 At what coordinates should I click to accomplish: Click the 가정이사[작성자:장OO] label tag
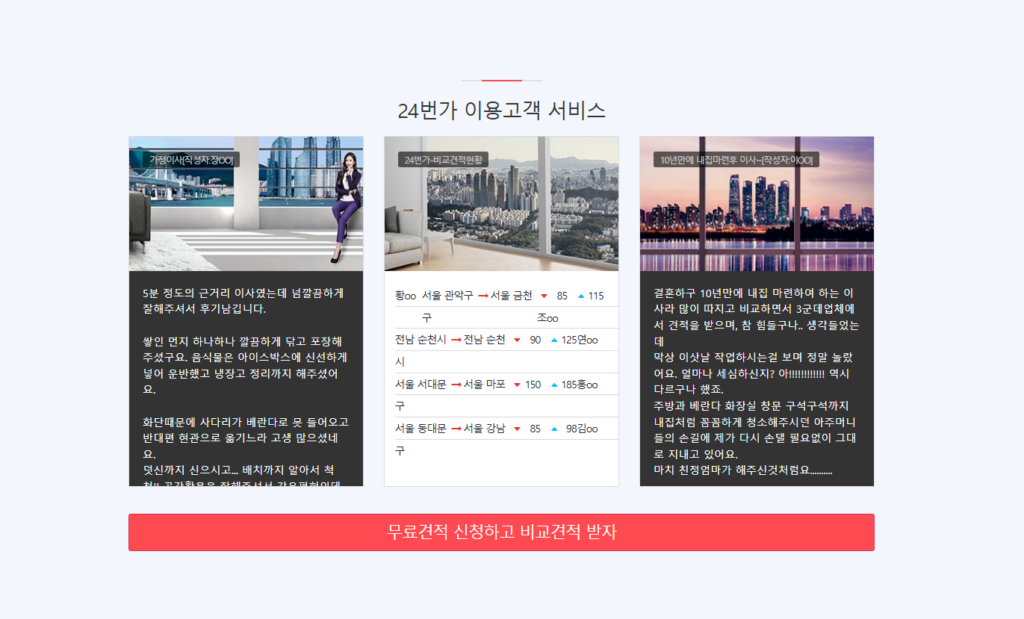coord(191,160)
